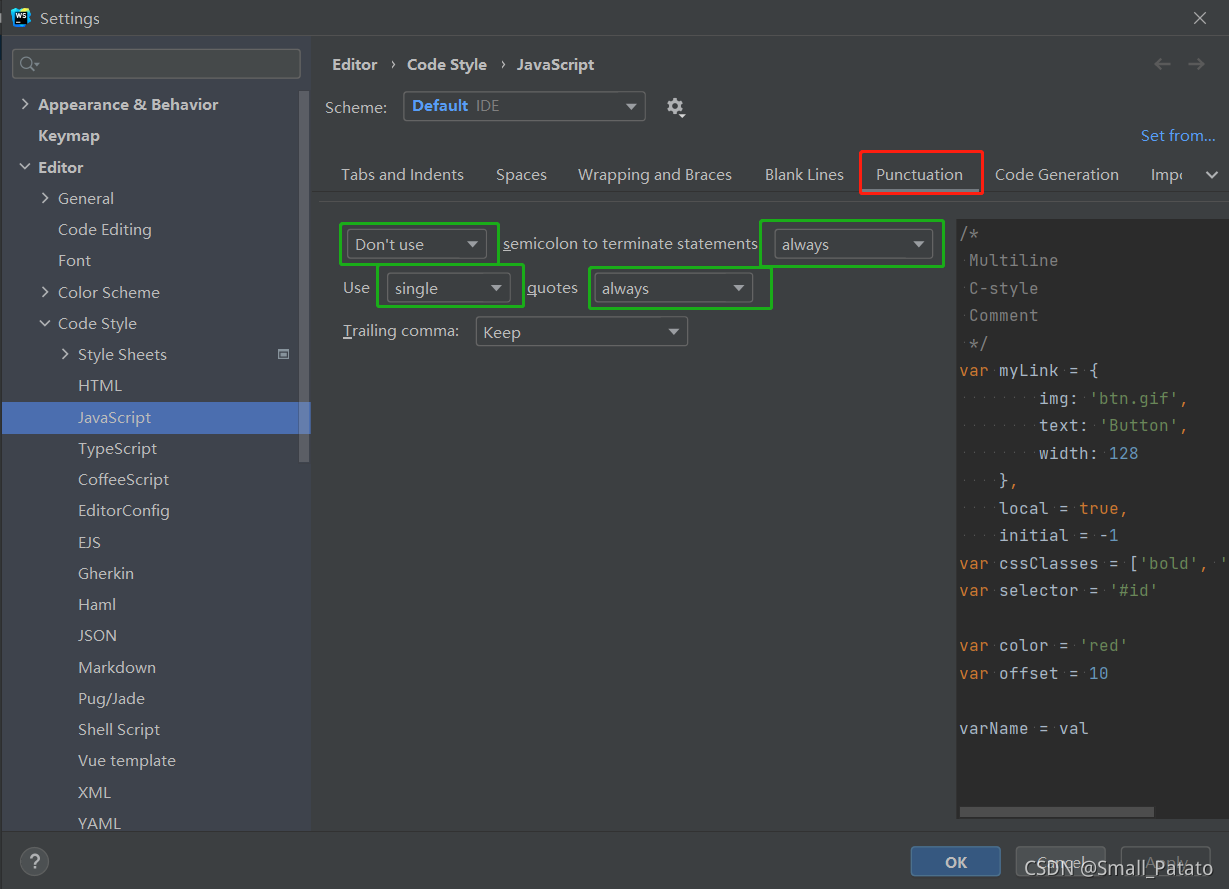Screen dimensions: 1229x889
Task: Click 'var selector' line in the preview
Action: click(1058, 590)
